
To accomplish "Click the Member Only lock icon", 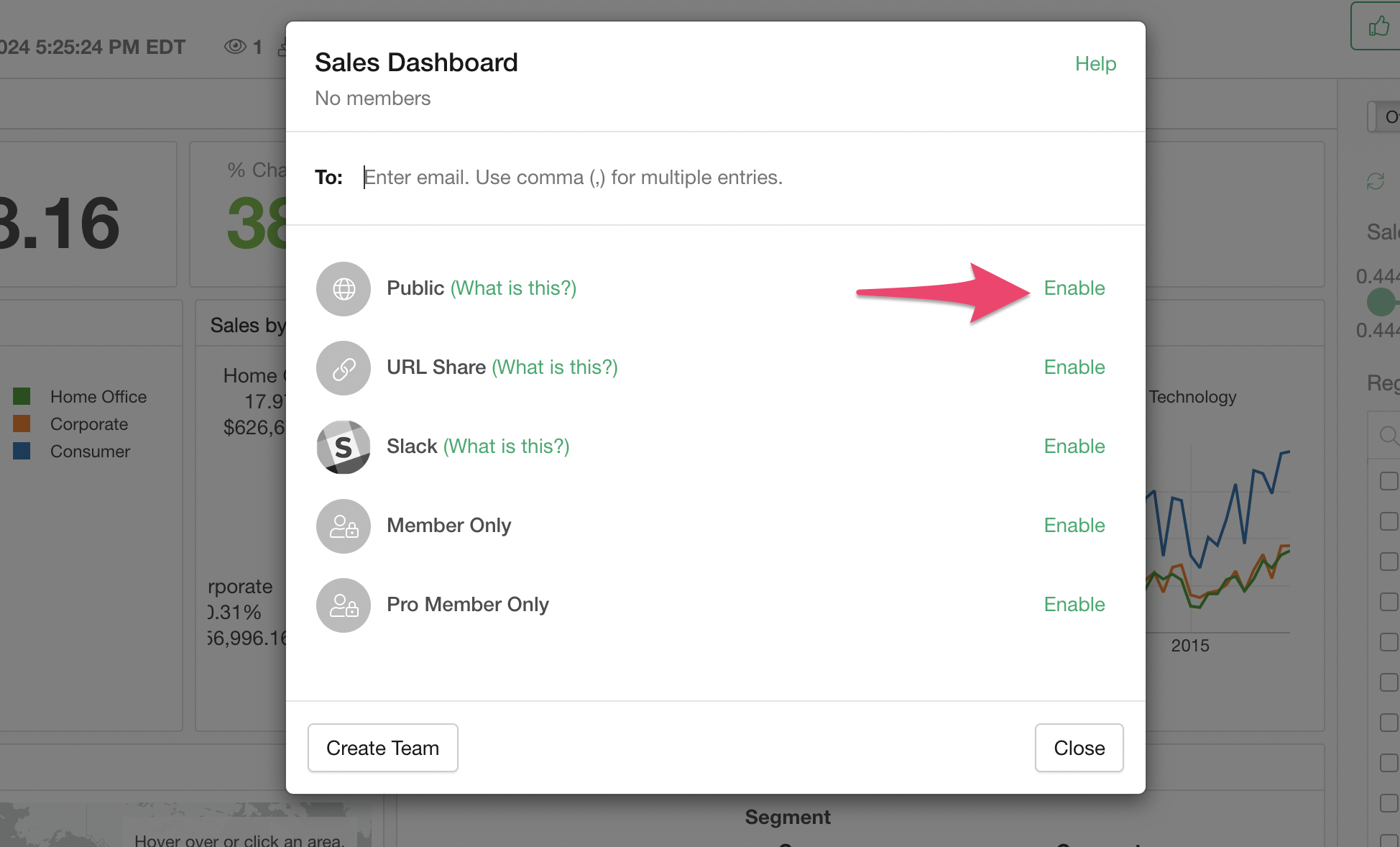I will [x=344, y=526].
